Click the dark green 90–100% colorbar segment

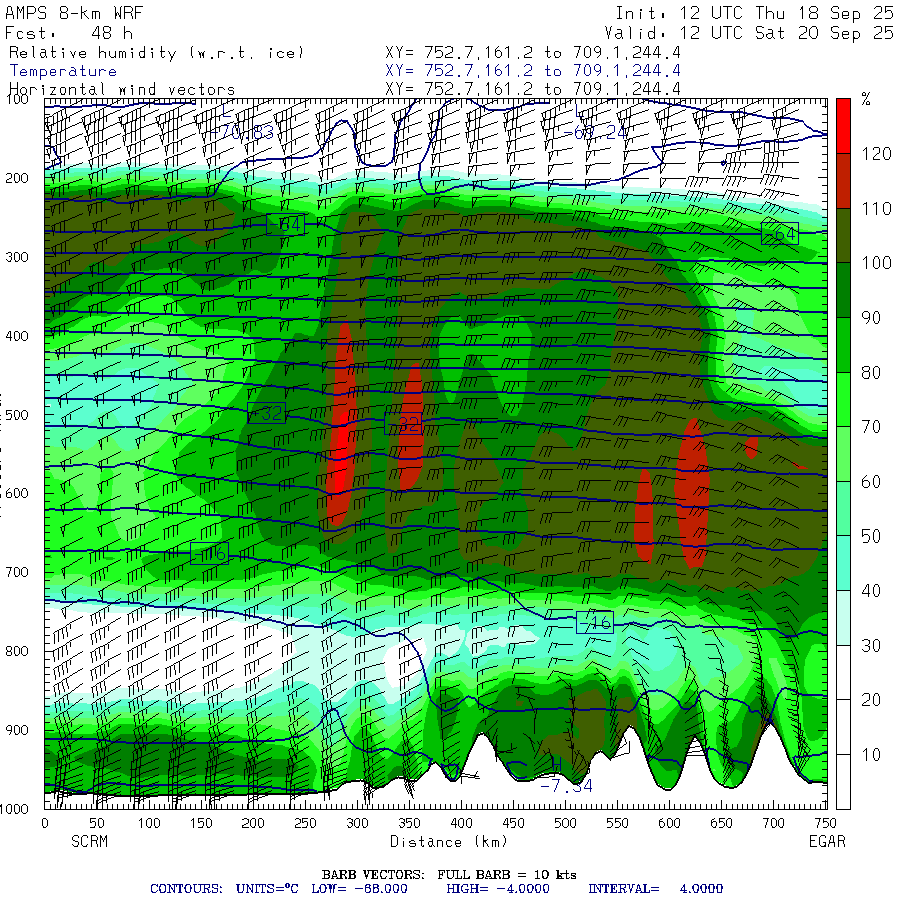[x=843, y=290]
